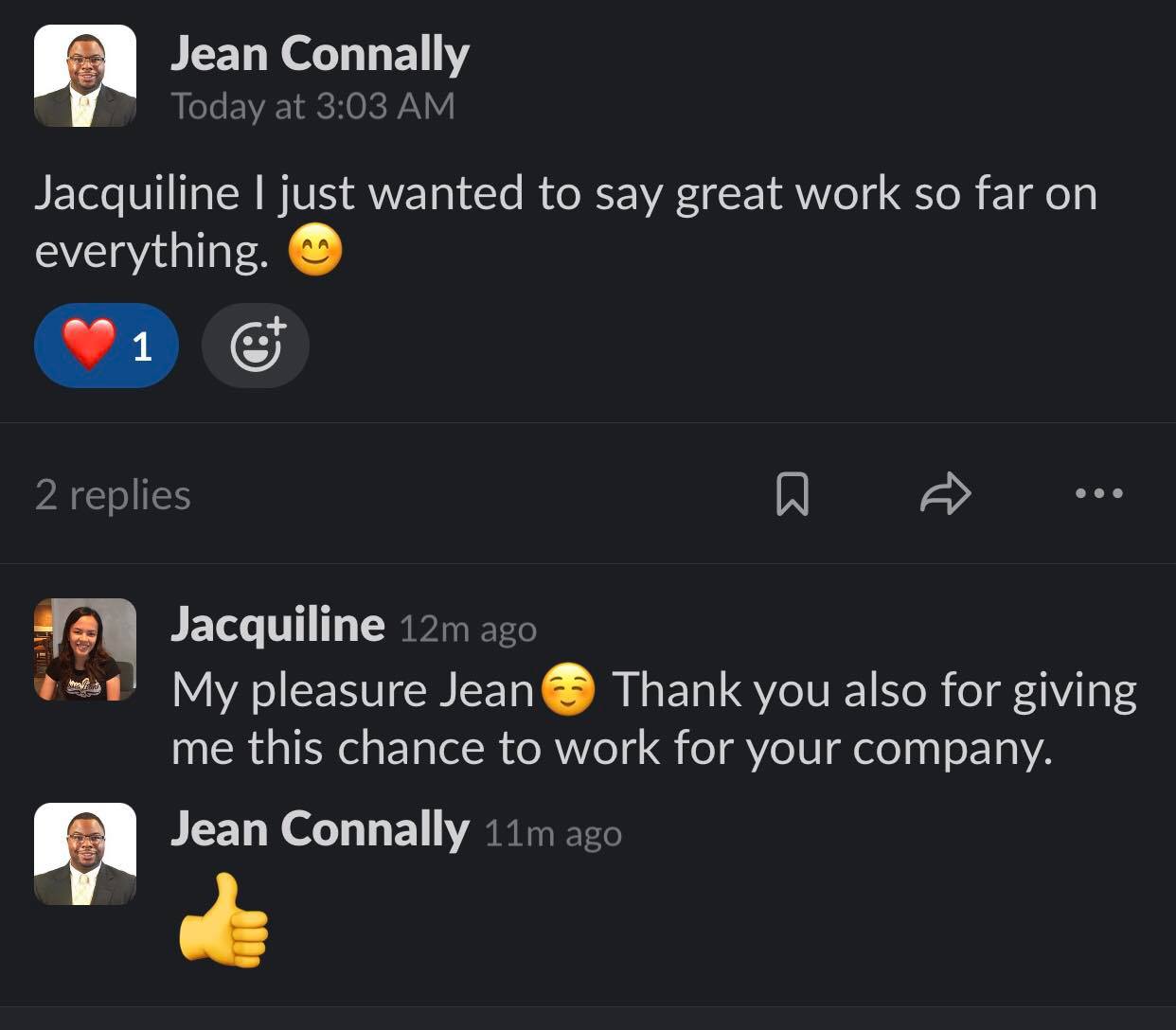1176x1030 pixels.
Task: Open Jean Connally's avatar beside the thumbs-up reply
Action: [85, 854]
